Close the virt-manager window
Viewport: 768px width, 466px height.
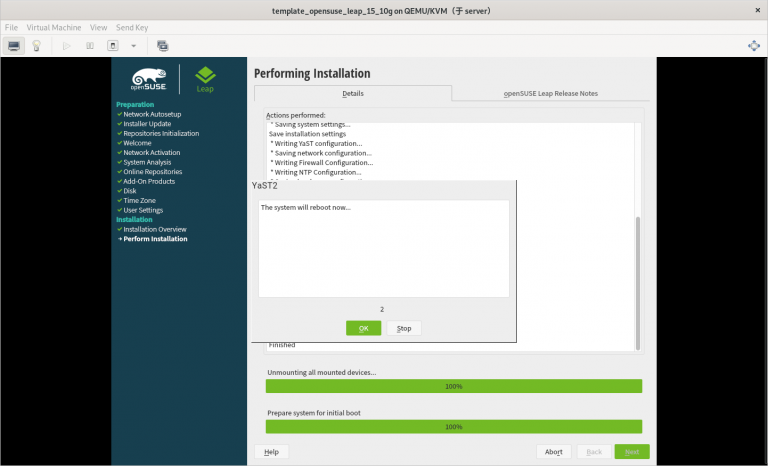[x=757, y=10]
